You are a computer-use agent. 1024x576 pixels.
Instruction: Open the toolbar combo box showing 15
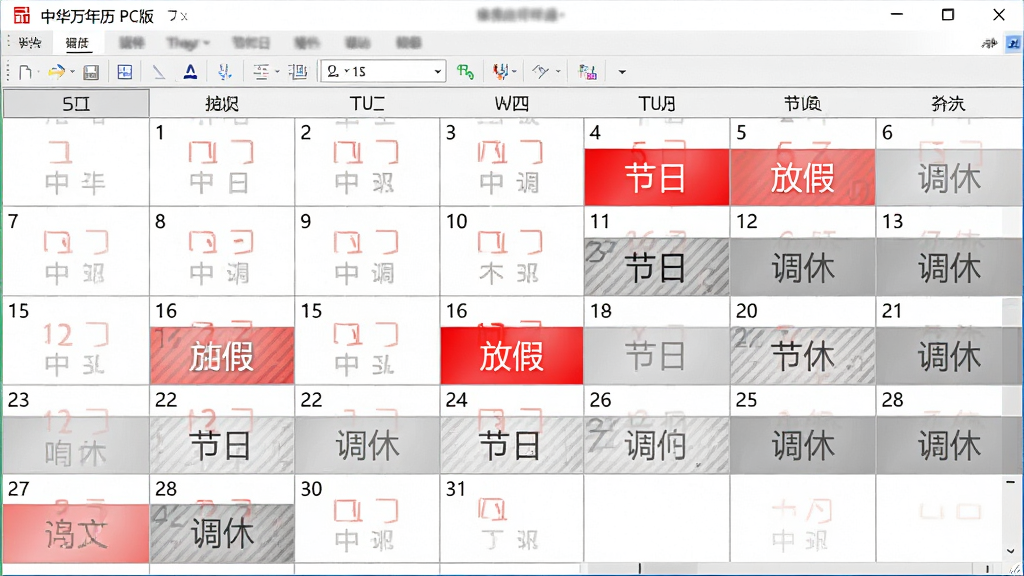coord(383,72)
